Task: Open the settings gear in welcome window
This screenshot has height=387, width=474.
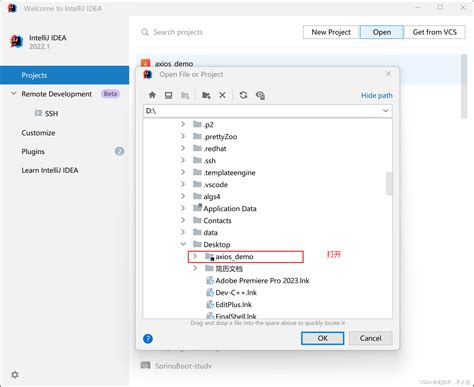Action: pyautogui.click(x=15, y=375)
